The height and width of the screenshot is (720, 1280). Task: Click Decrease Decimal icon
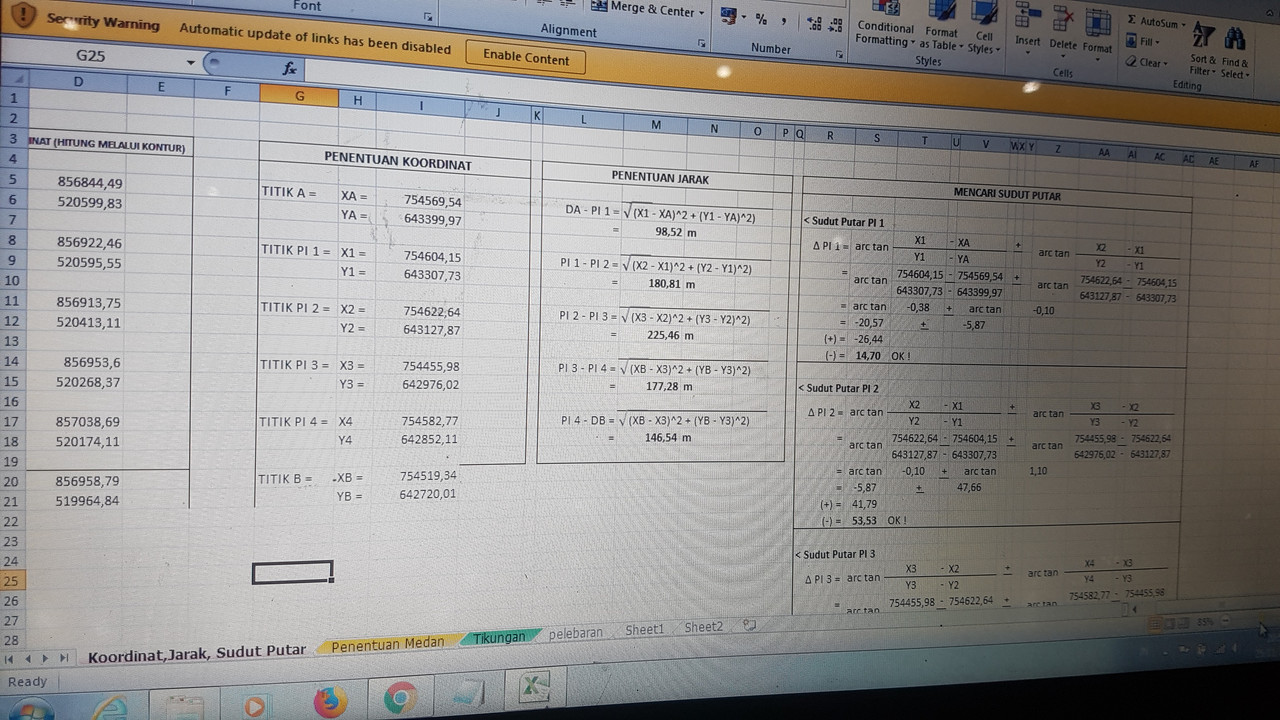tap(834, 24)
